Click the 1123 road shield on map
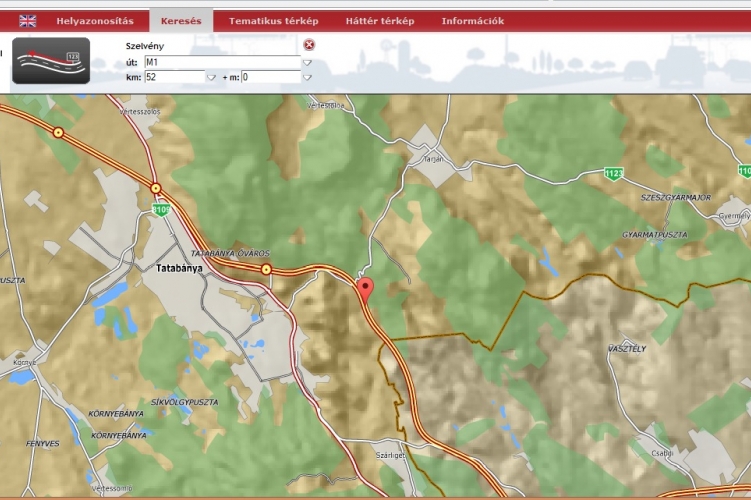751x500 pixels. (613, 175)
